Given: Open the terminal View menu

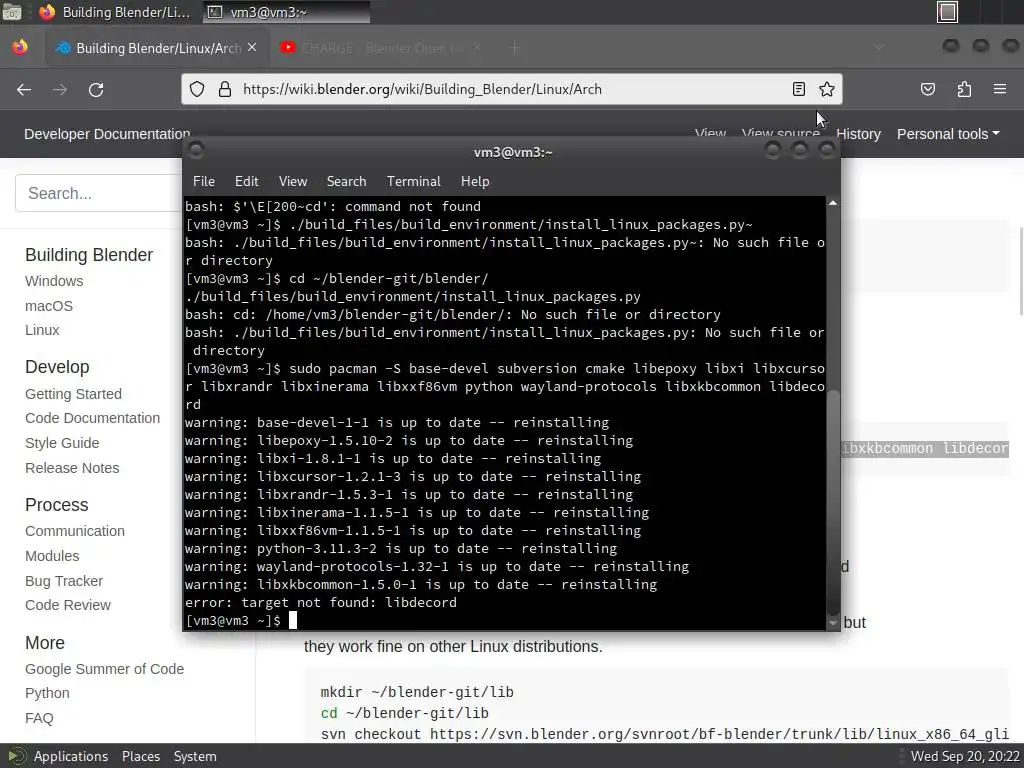Looking at the screenshot, I should pyautogui.click(x=293, y=182).
